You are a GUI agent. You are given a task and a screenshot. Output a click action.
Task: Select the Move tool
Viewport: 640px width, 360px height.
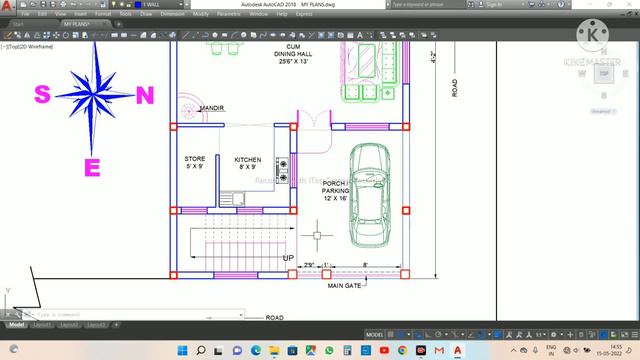pos(56,36)
